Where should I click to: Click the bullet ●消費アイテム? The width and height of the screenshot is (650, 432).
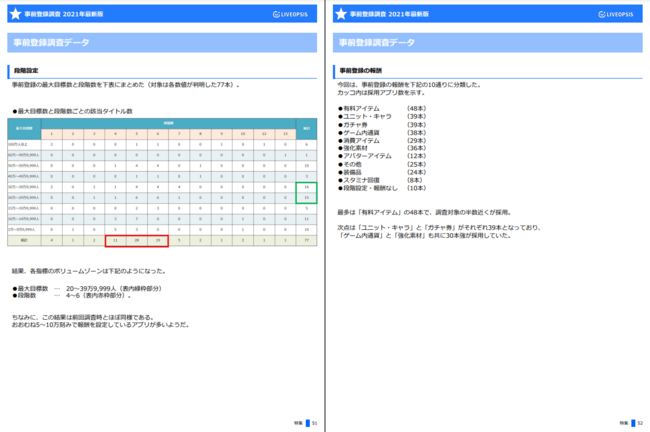(x=359, y=141)
